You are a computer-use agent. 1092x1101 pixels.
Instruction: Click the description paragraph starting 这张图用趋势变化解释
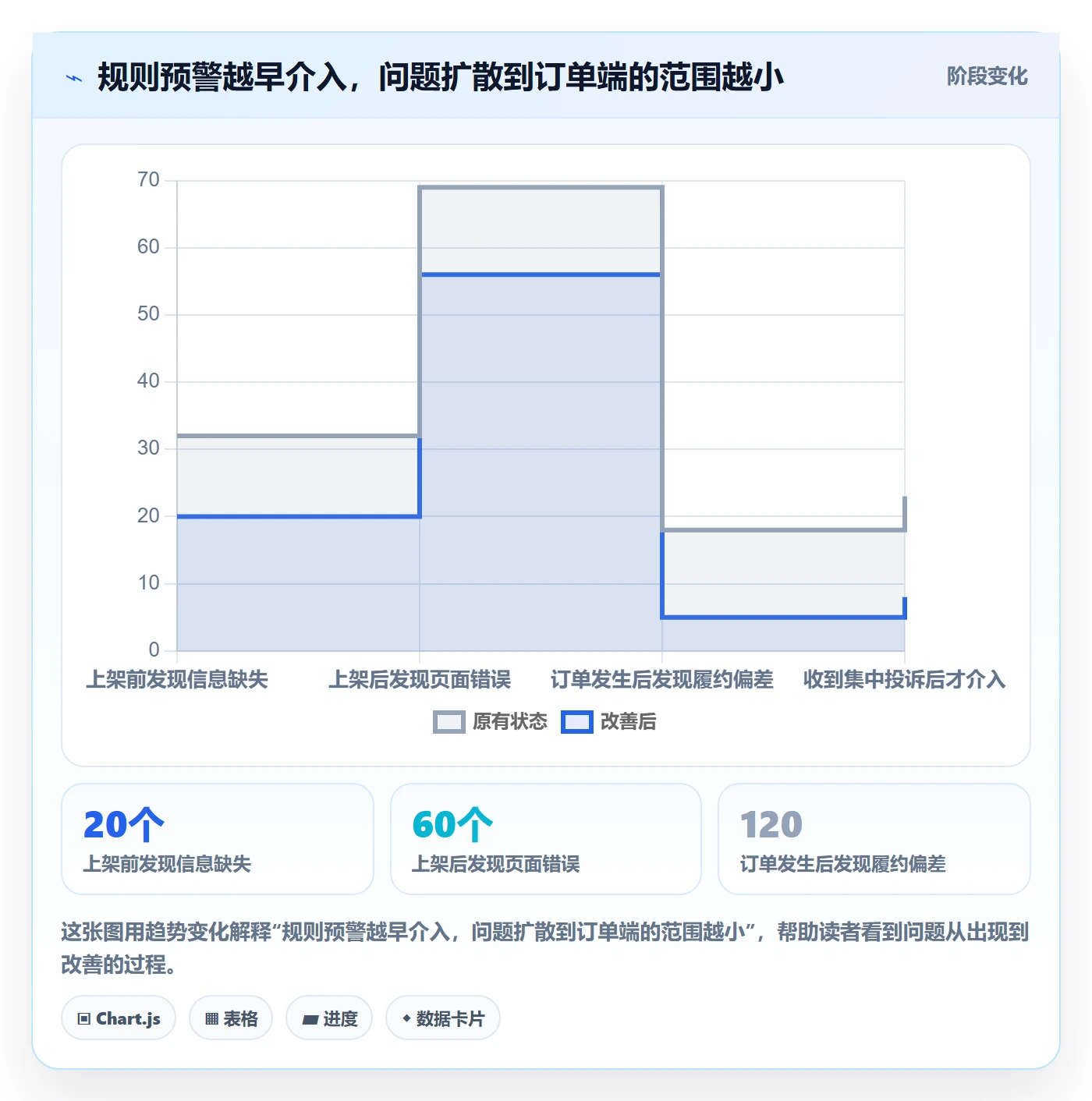(x=545, y=948)
